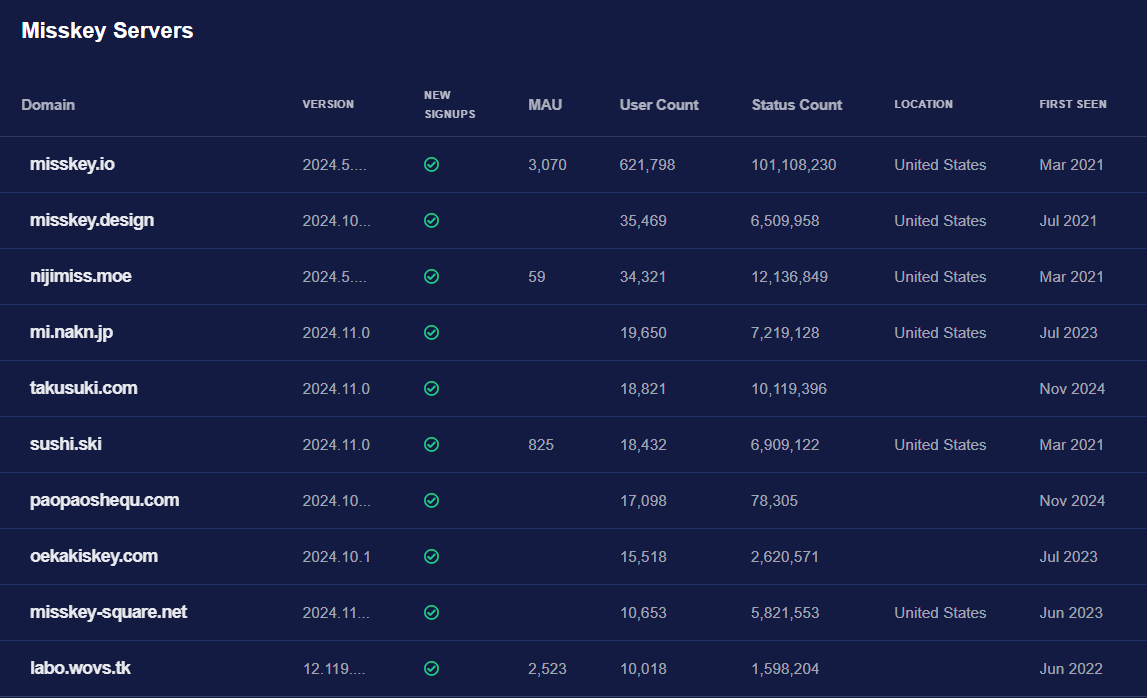Select version 12.119 for labo.wovs.tk
The width and height of the screenshot is (1147, 698).
click(334, 668)
